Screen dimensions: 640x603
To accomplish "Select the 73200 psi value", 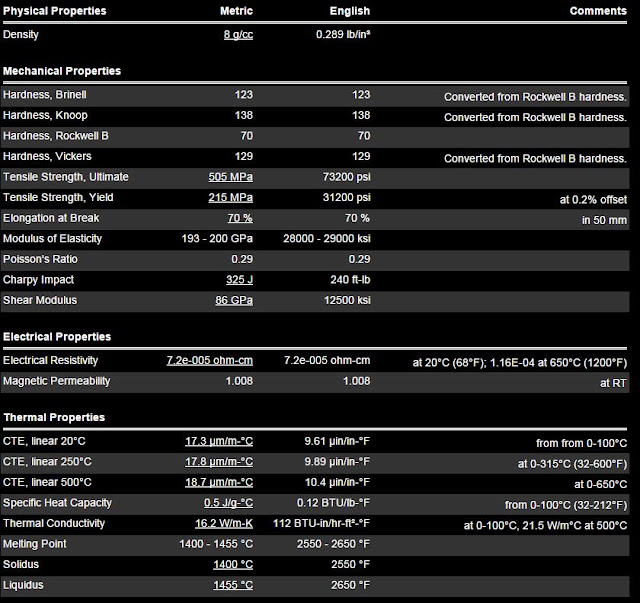I will [x=347, y=177].
